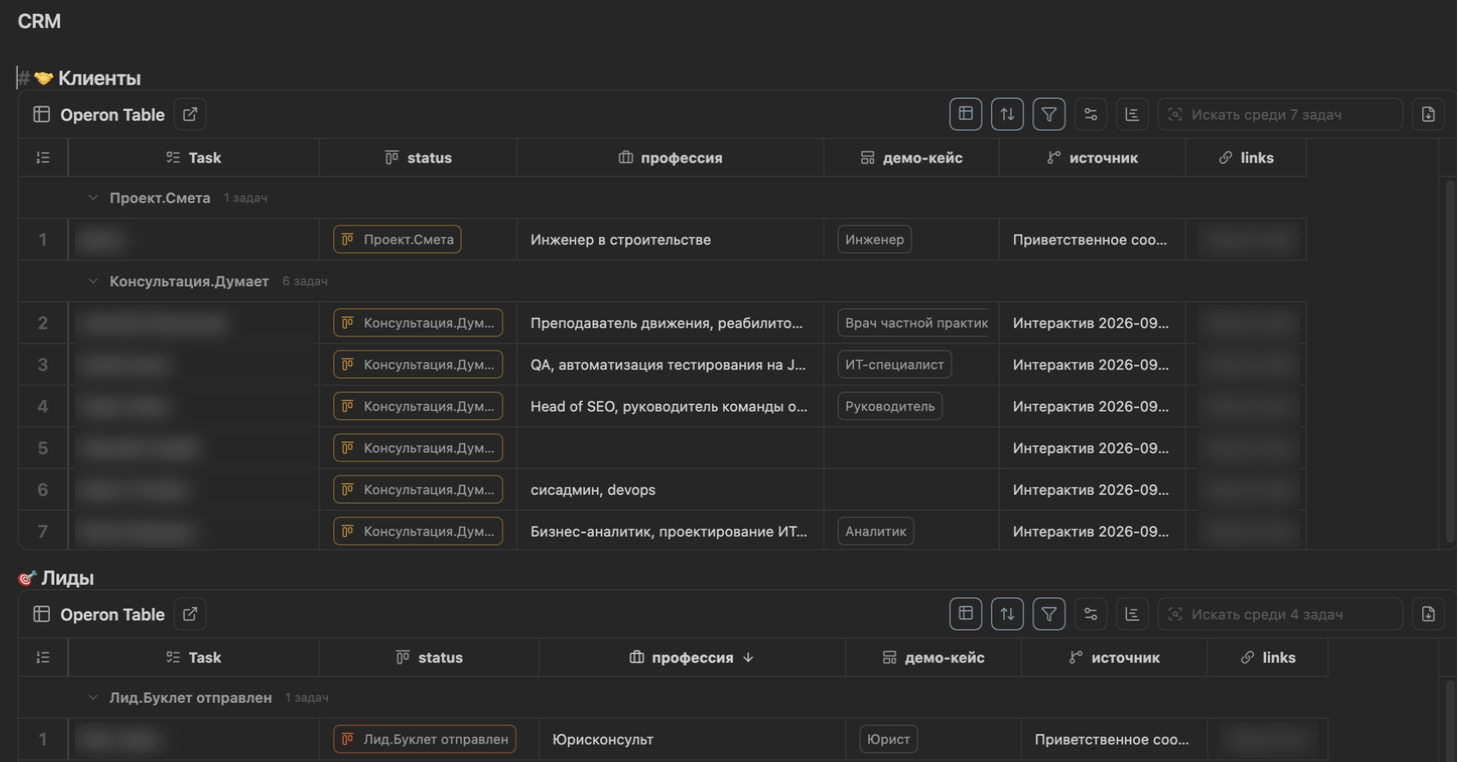
Task: Open the Лиды table in a new window
Action: tap(190, 614)
